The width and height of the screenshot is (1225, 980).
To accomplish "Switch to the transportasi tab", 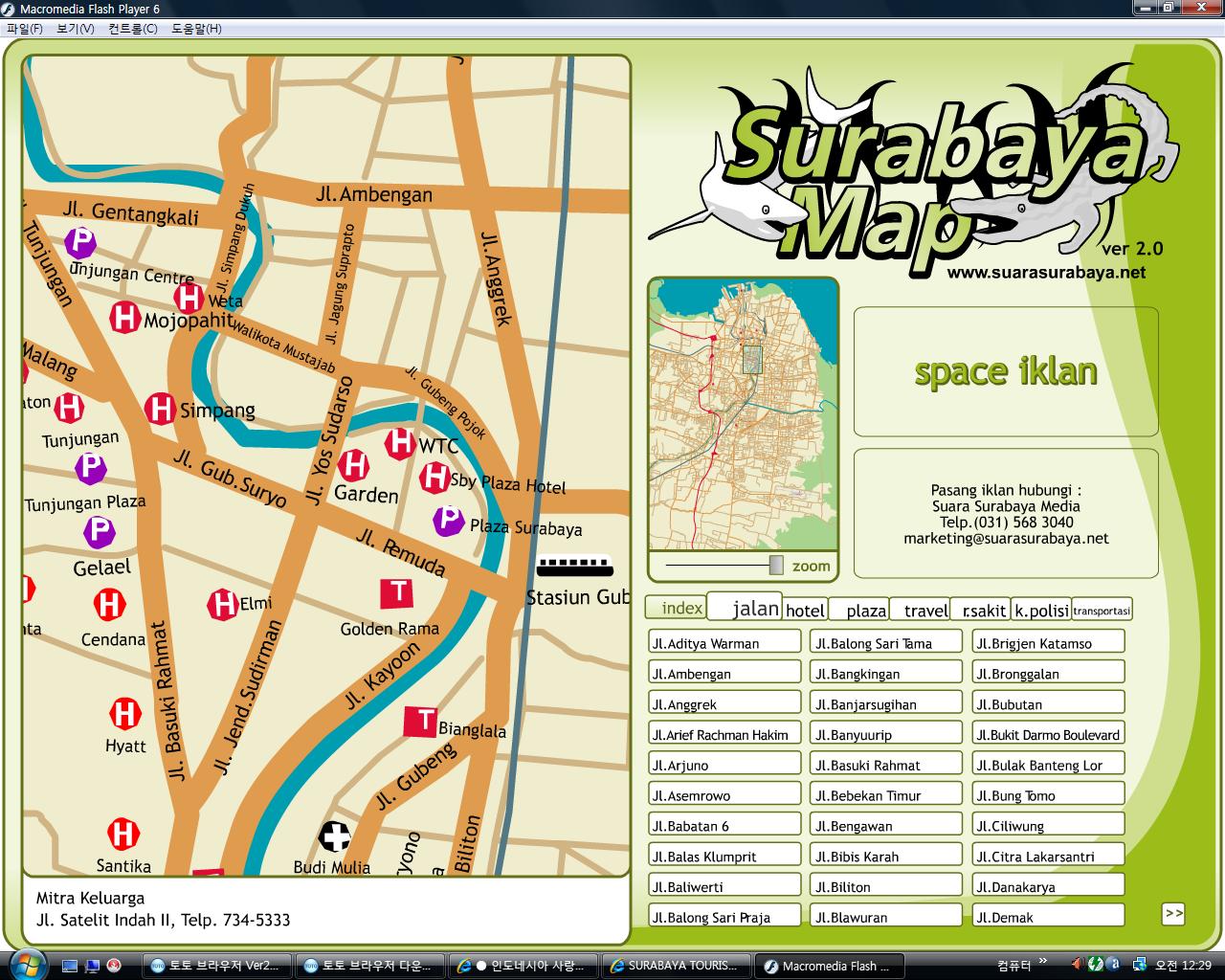I will pyautogui.click(x=1102, y=609).
